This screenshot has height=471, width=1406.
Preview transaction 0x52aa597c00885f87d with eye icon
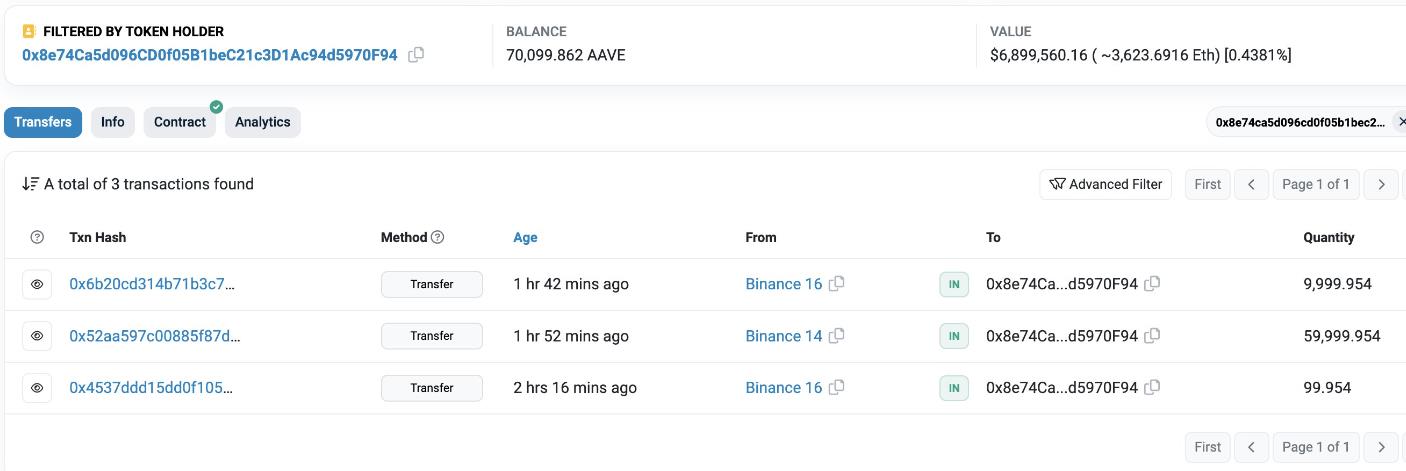point(37,336)
